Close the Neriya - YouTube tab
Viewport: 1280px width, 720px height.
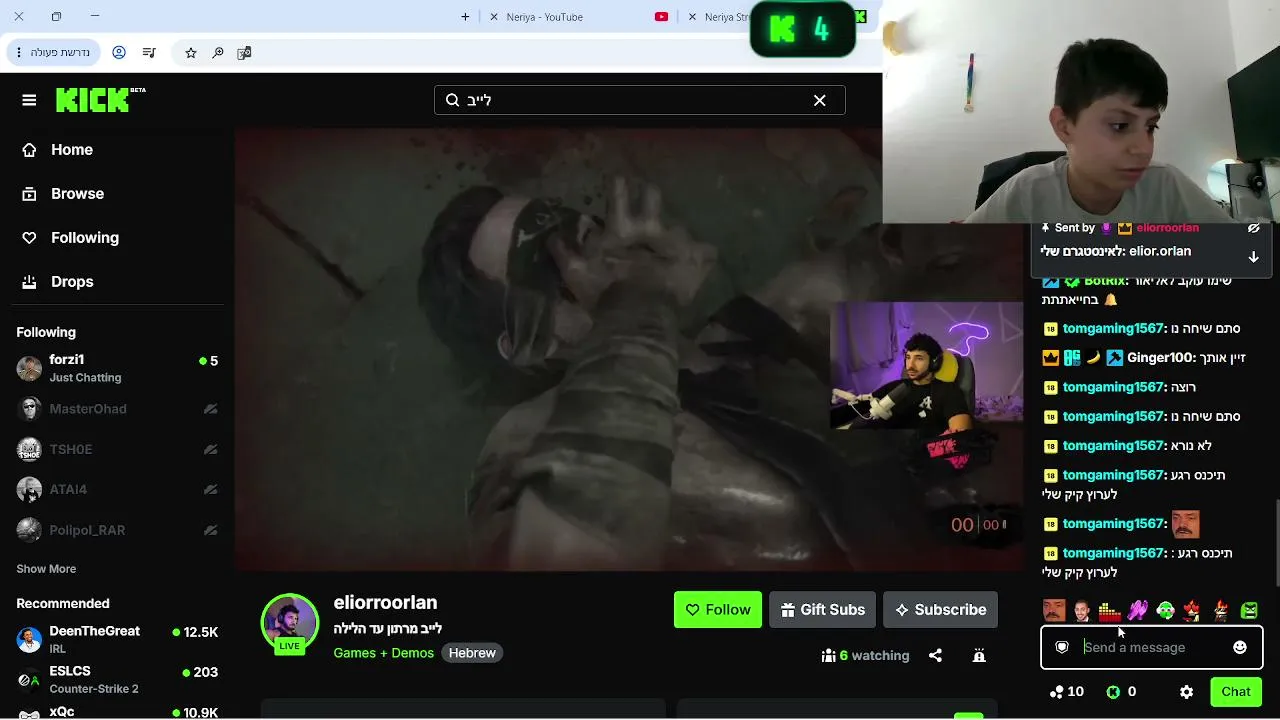tap(494, 17)
